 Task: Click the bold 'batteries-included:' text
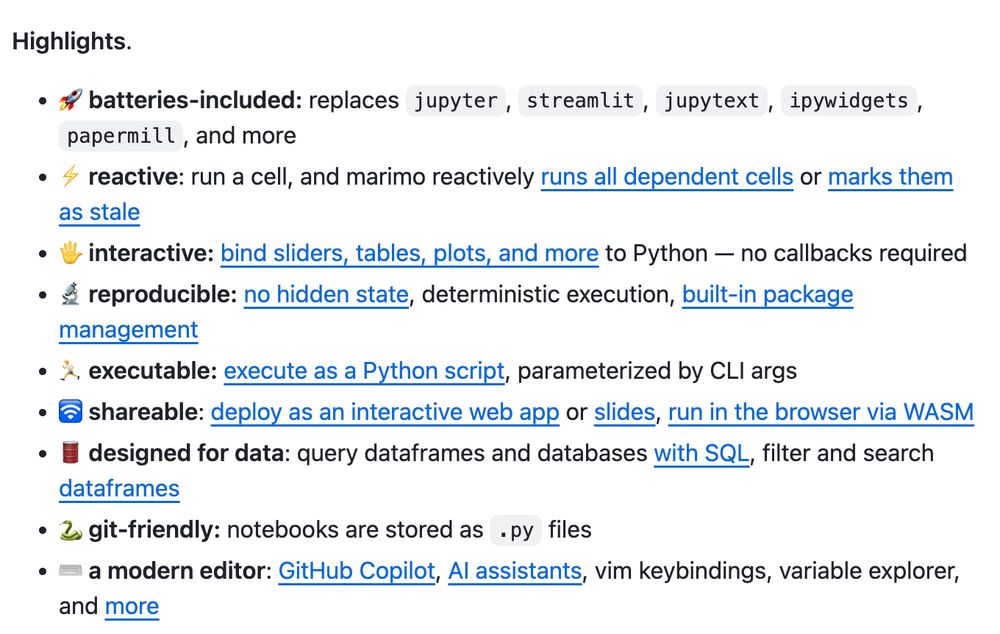[x=195, y=100]
